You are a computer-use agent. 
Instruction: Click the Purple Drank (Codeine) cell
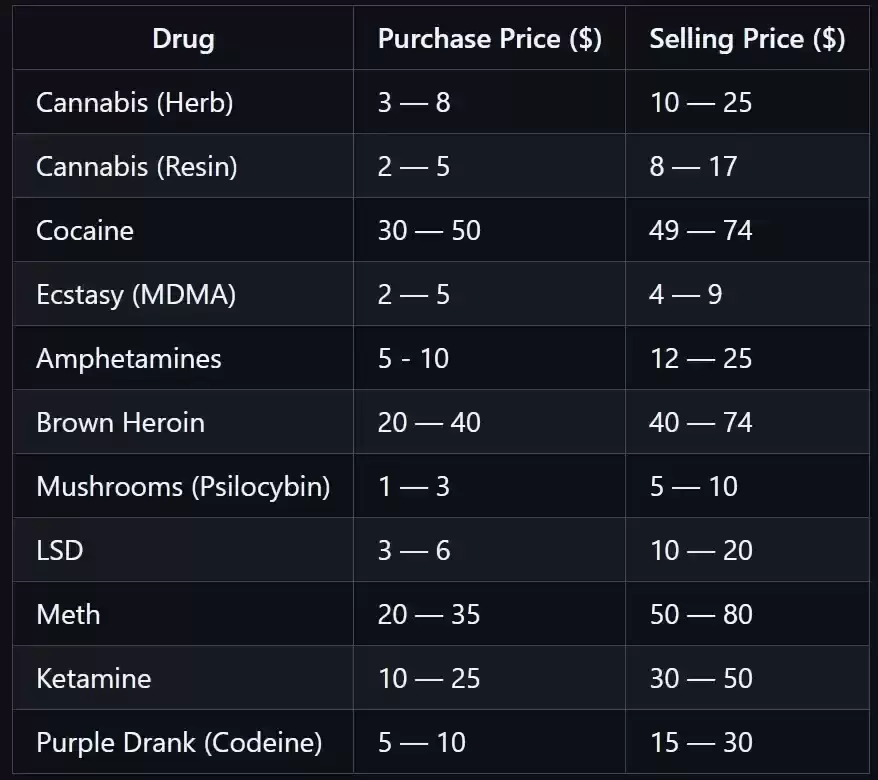(x=179, y=742)
